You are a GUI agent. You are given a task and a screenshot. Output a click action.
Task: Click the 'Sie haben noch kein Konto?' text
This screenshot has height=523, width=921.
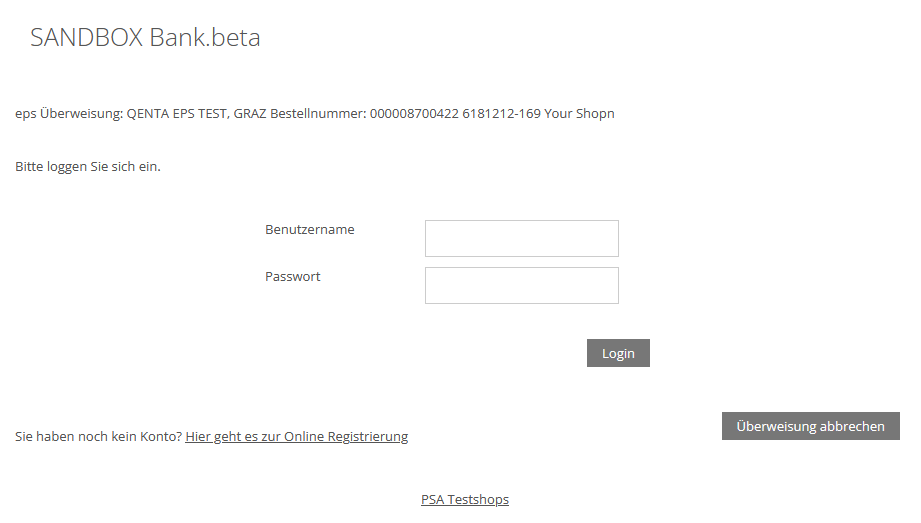click(x=99, y=437)
